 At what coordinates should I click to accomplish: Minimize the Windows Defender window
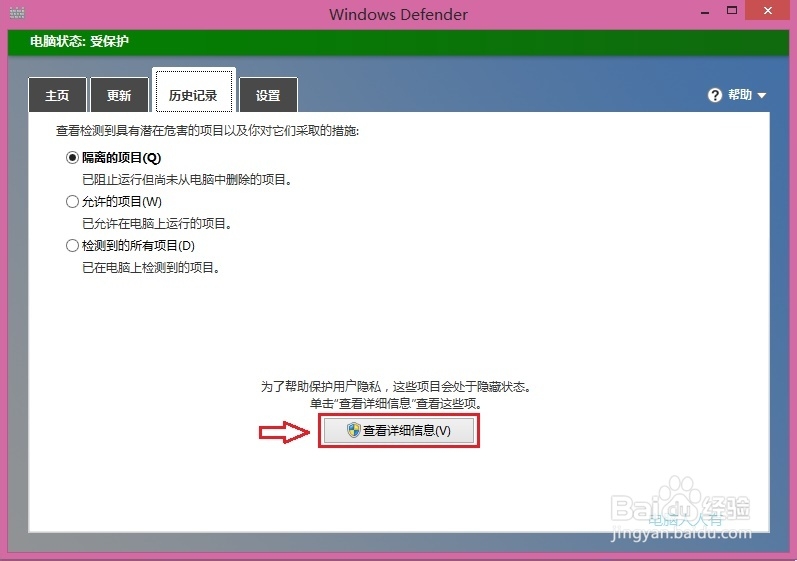coord(705,11)
